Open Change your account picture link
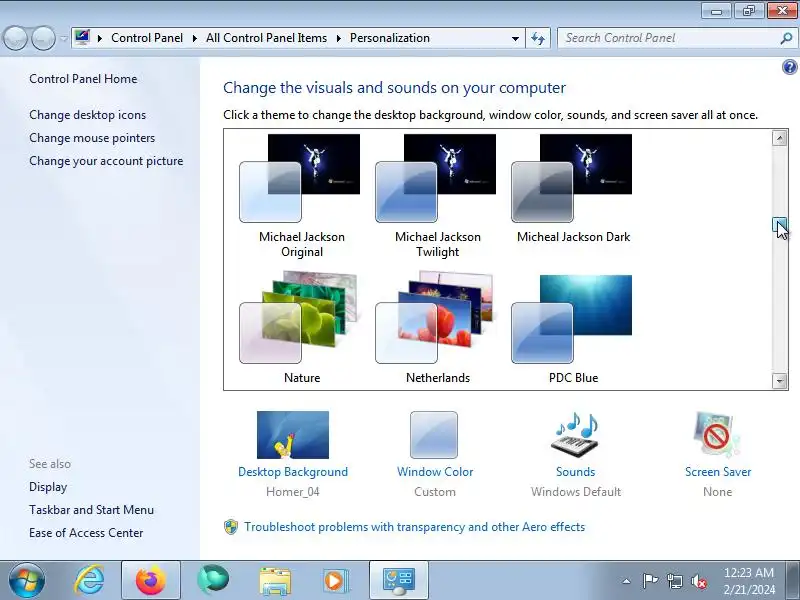The image size is (800, 600). pyautogui.click(x=106, y=161)
